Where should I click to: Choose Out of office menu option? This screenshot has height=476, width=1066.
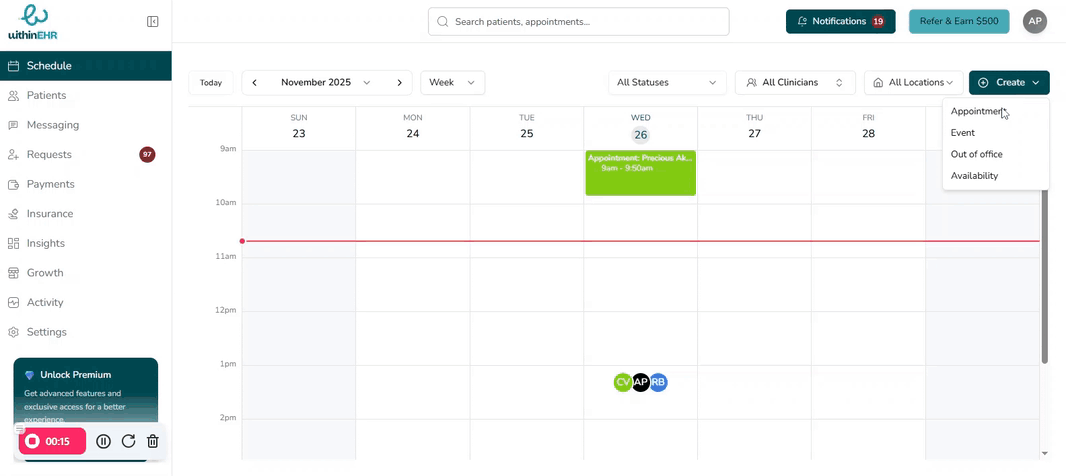[x=976, y=154]
